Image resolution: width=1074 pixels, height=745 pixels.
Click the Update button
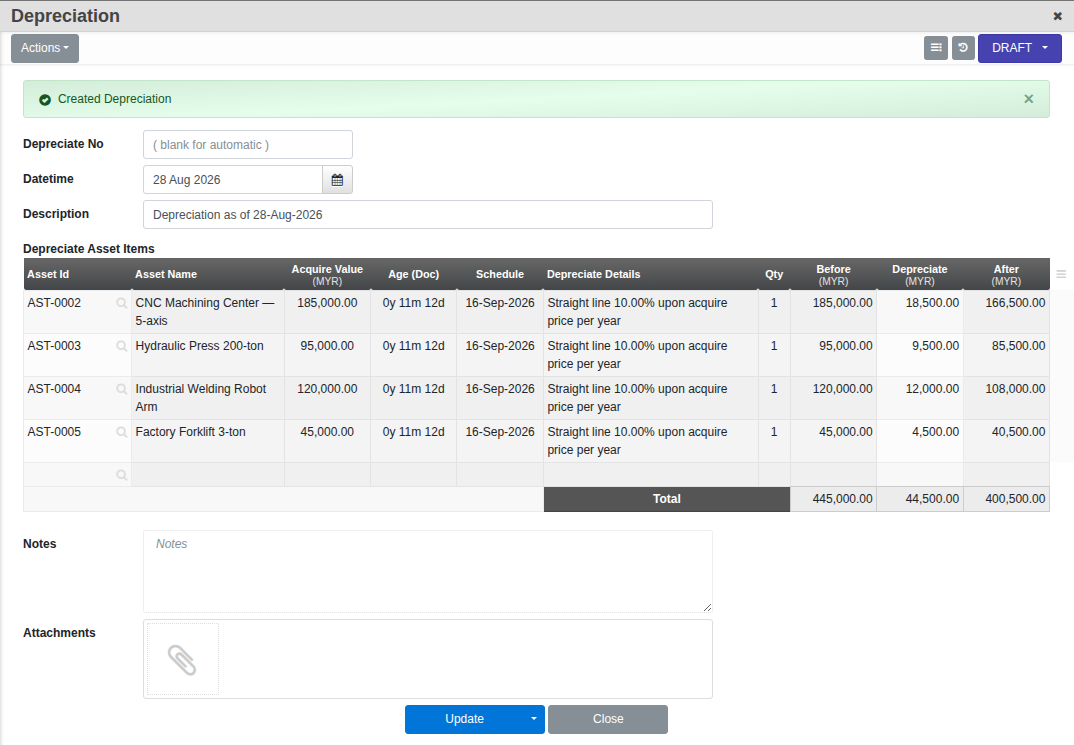click(x=464, y=719)
